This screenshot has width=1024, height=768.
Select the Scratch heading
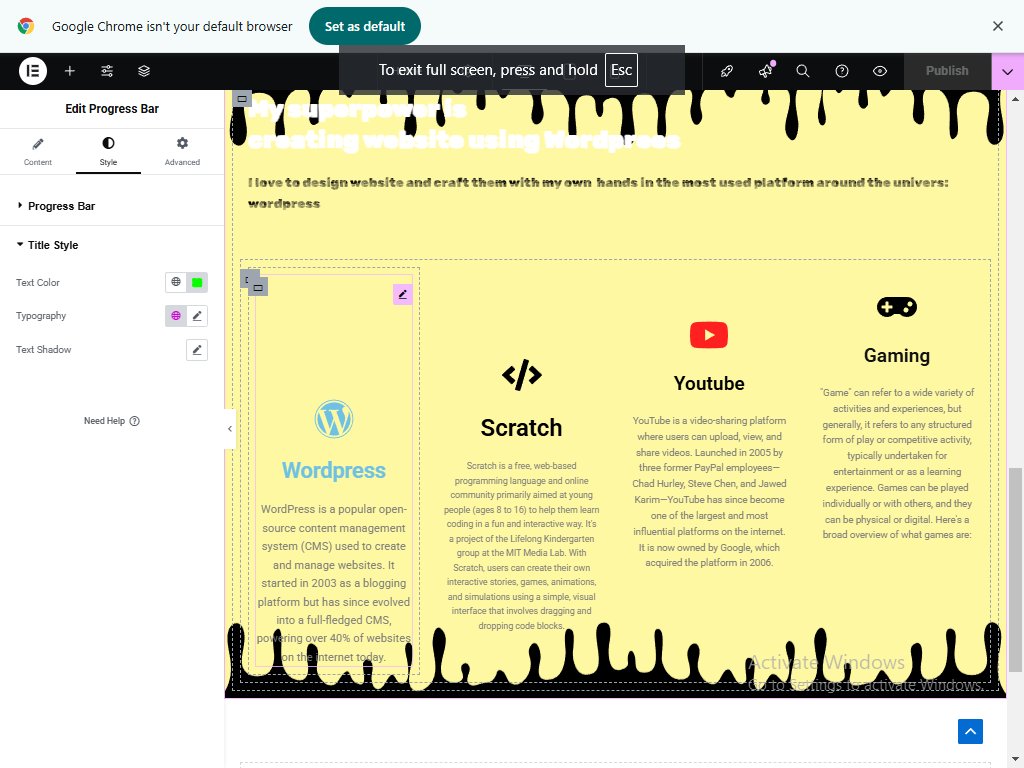[x=521, y=428]
